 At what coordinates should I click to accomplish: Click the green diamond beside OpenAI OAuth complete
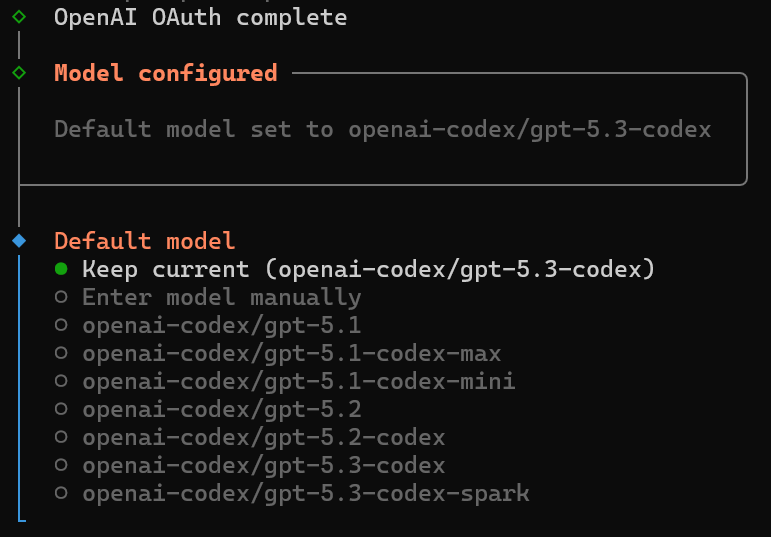click(19, 16)
